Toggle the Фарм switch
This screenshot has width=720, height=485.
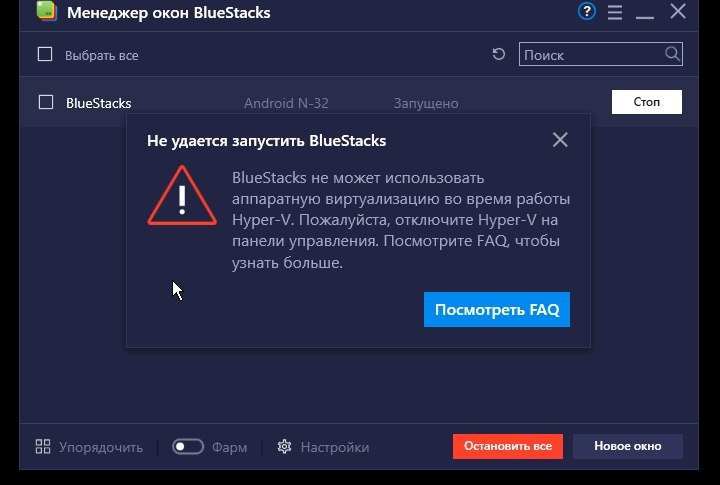click(x=188, y=446)
